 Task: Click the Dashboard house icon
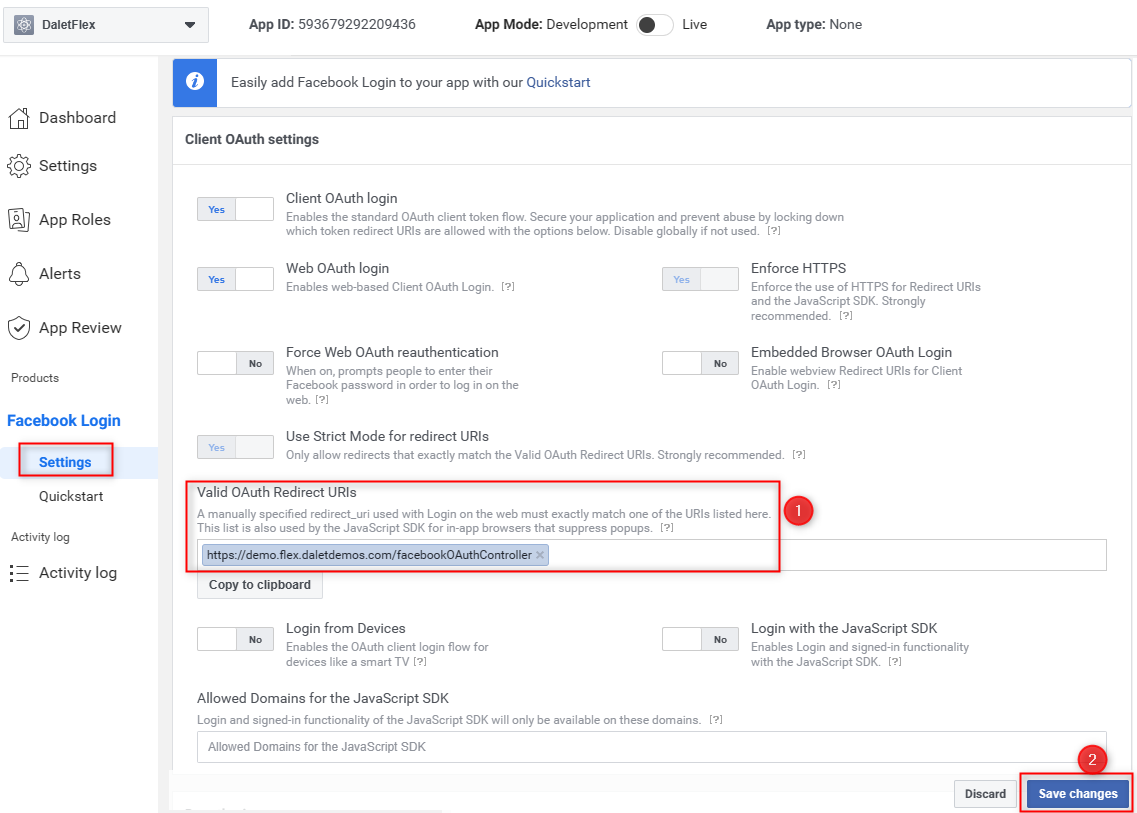pos(19,118)
